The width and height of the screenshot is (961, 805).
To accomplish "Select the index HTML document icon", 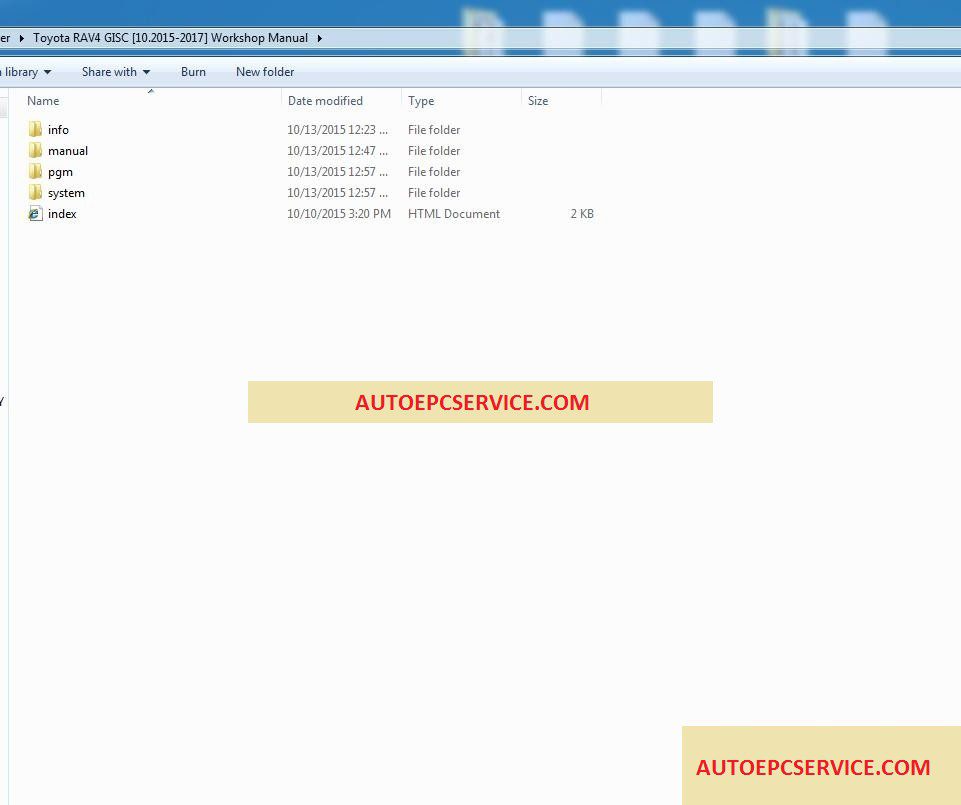I will point(36,213).
